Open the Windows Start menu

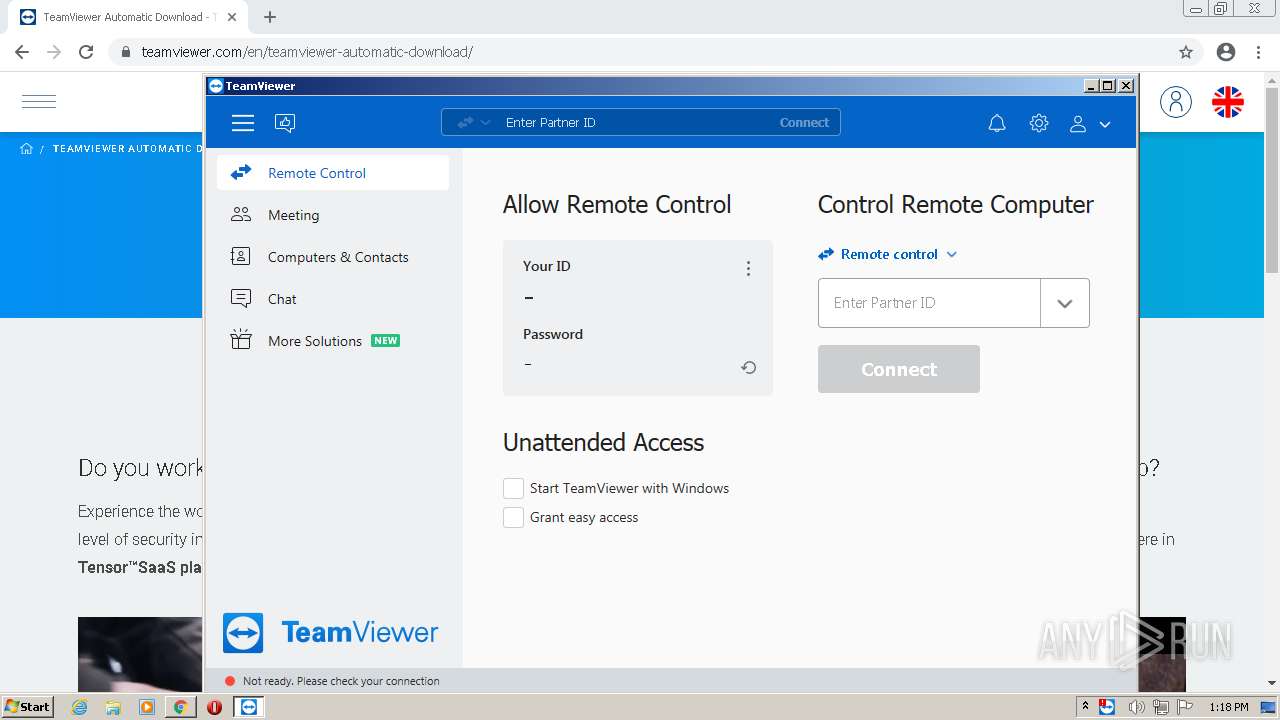[27, 706]
